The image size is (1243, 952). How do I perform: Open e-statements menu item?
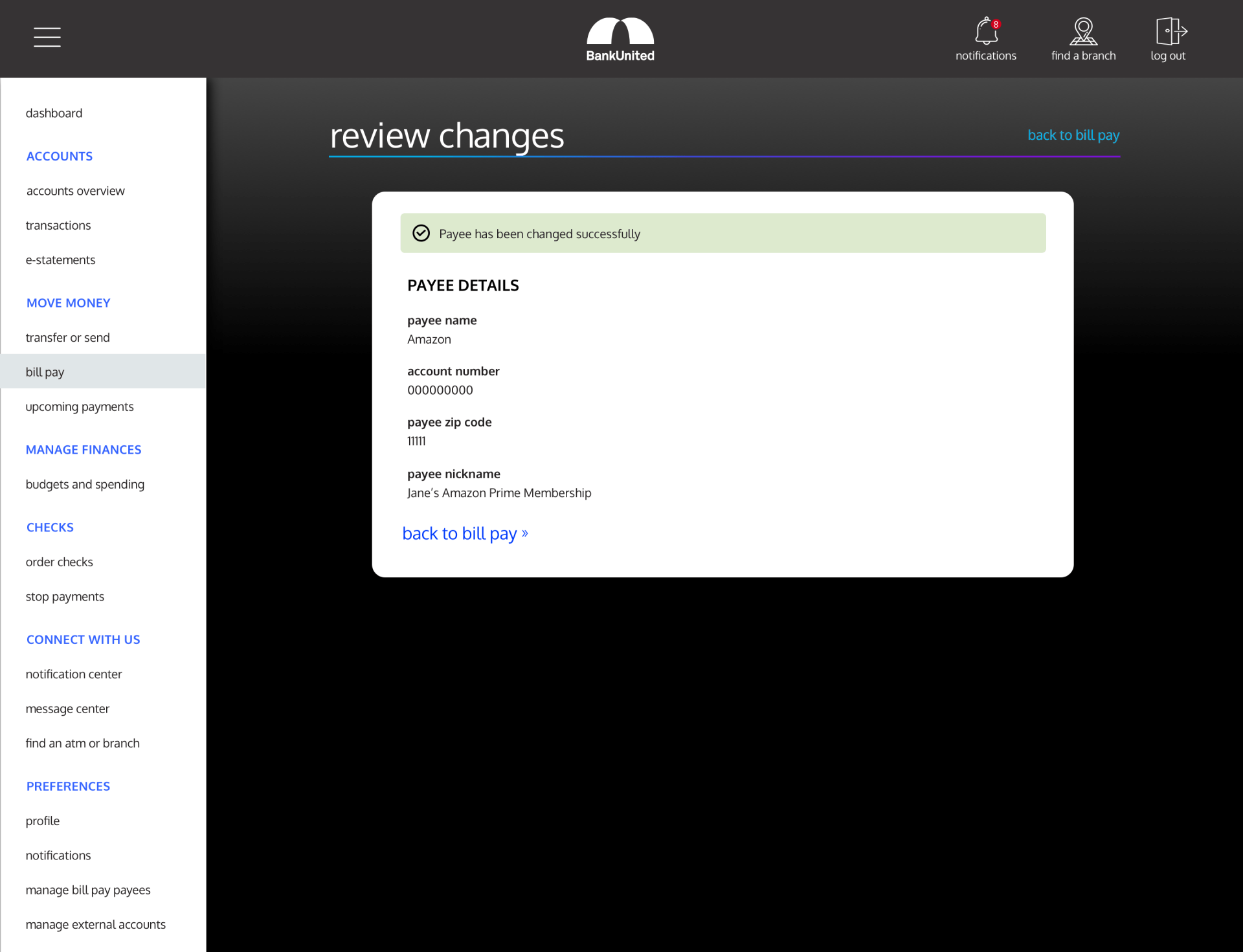(61, 260)
